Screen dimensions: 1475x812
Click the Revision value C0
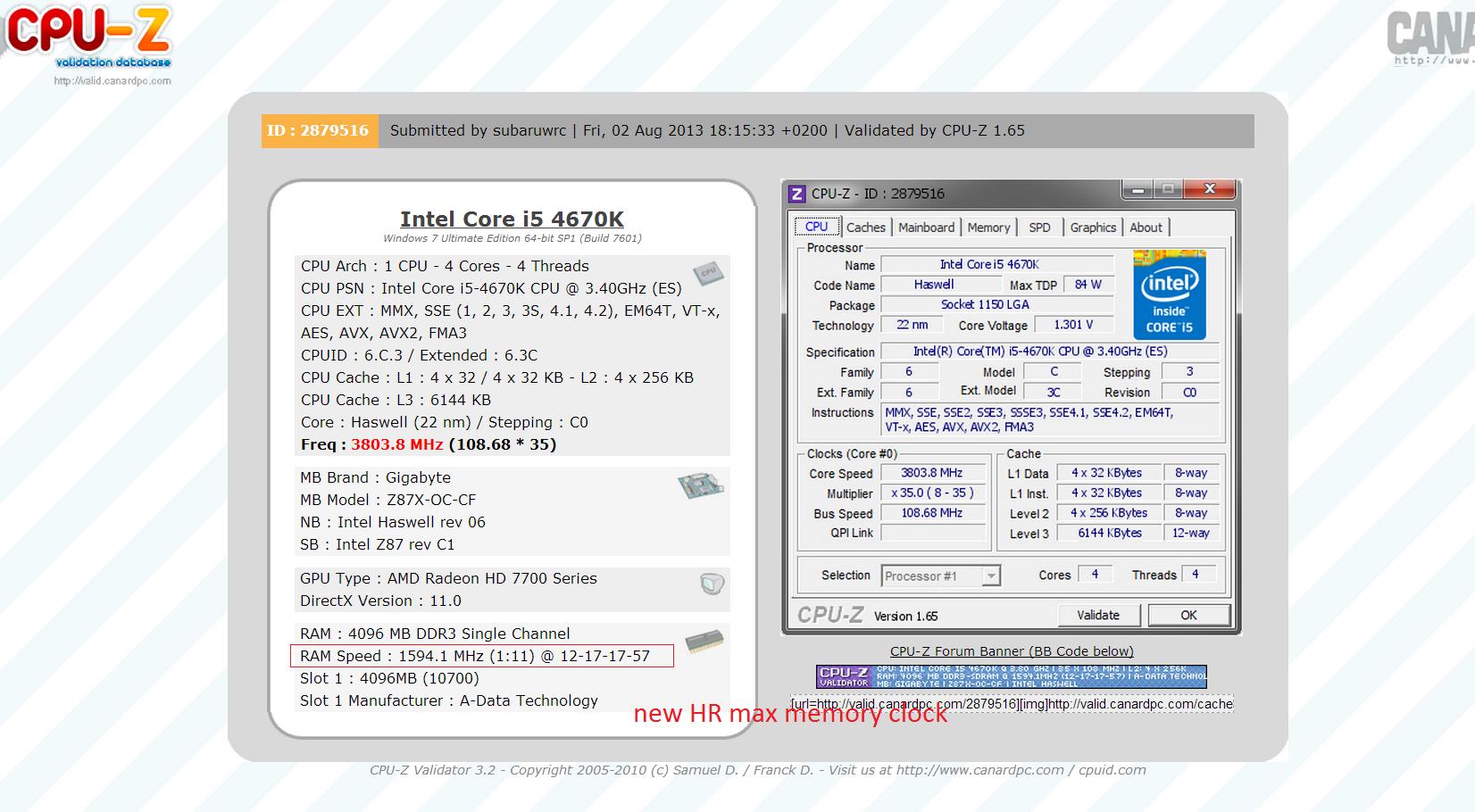[x=1190, y=392]
